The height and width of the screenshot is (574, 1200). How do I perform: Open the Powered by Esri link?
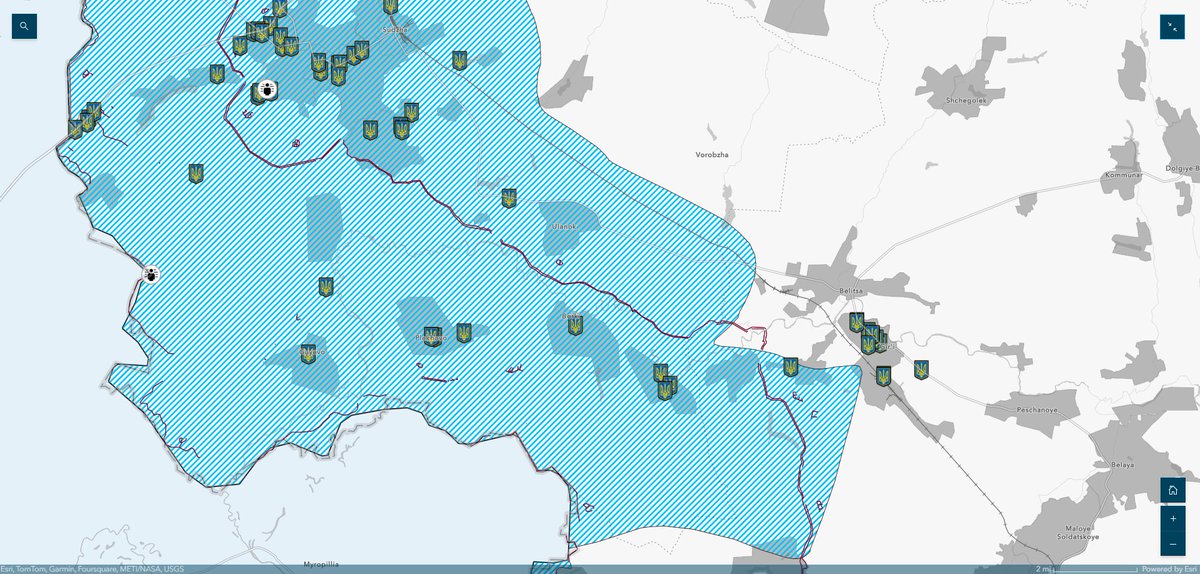point(1169,569)
